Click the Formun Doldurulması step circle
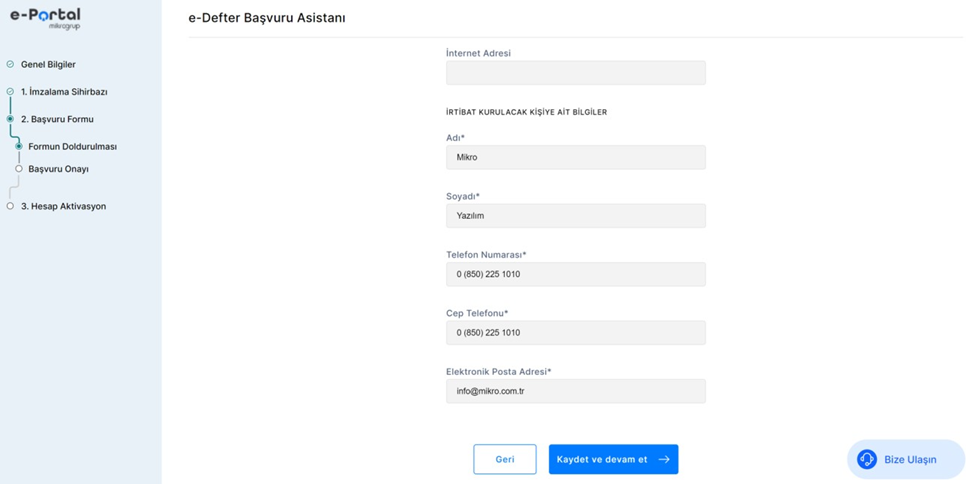Screen dimensions: 966x484 18,146
